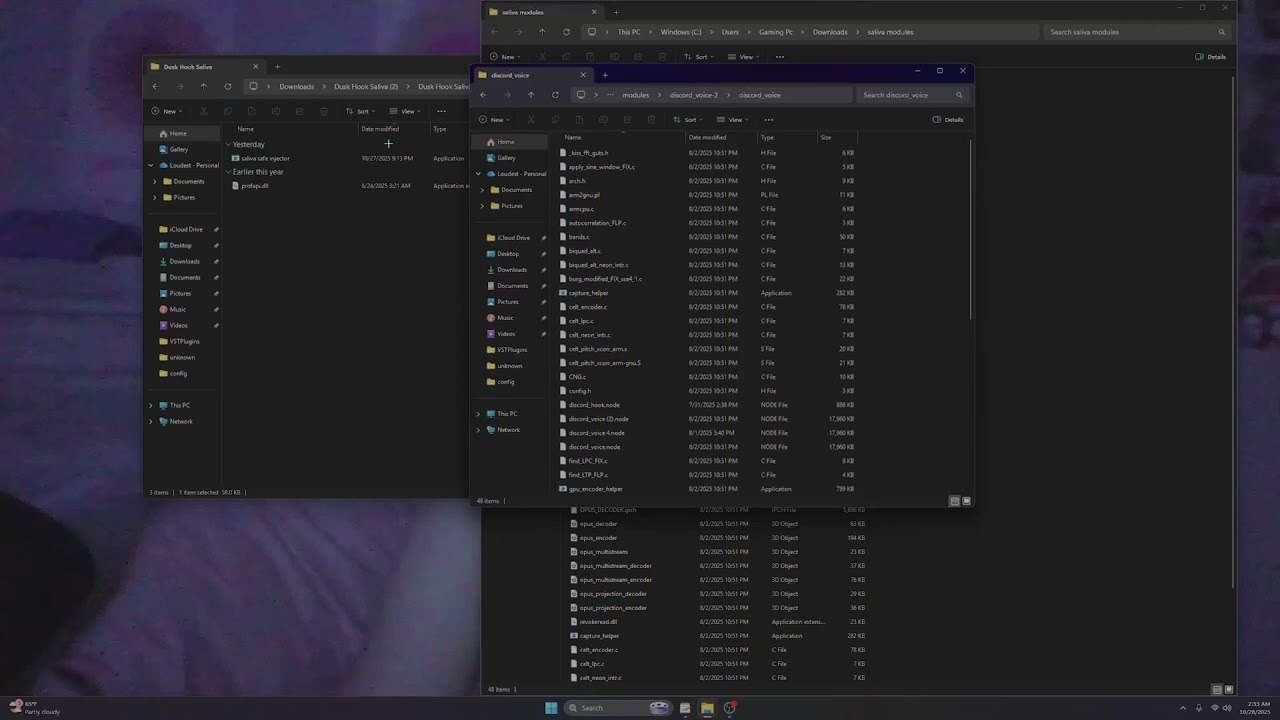Open Music in discord_voice sidebar

click(506, 318)
